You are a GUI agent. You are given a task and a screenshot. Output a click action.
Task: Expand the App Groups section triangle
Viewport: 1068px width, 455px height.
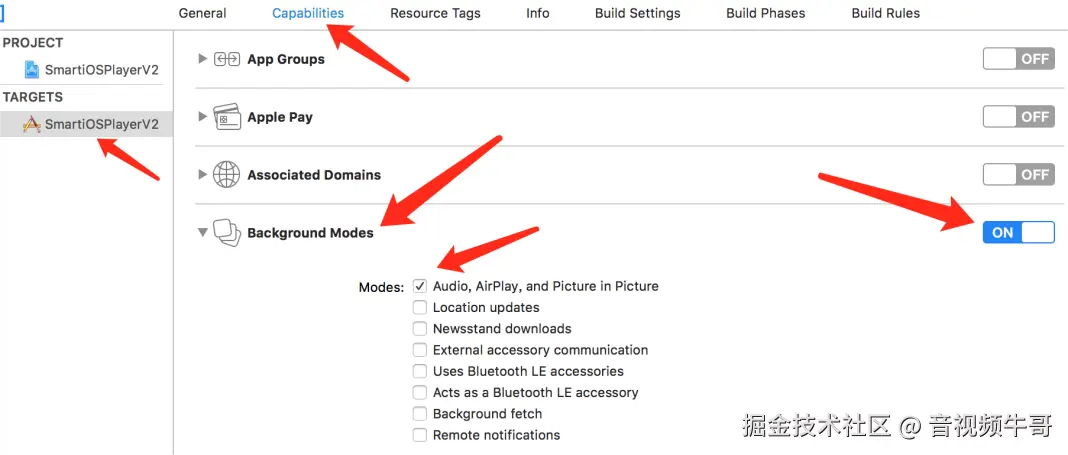point(203,59)
